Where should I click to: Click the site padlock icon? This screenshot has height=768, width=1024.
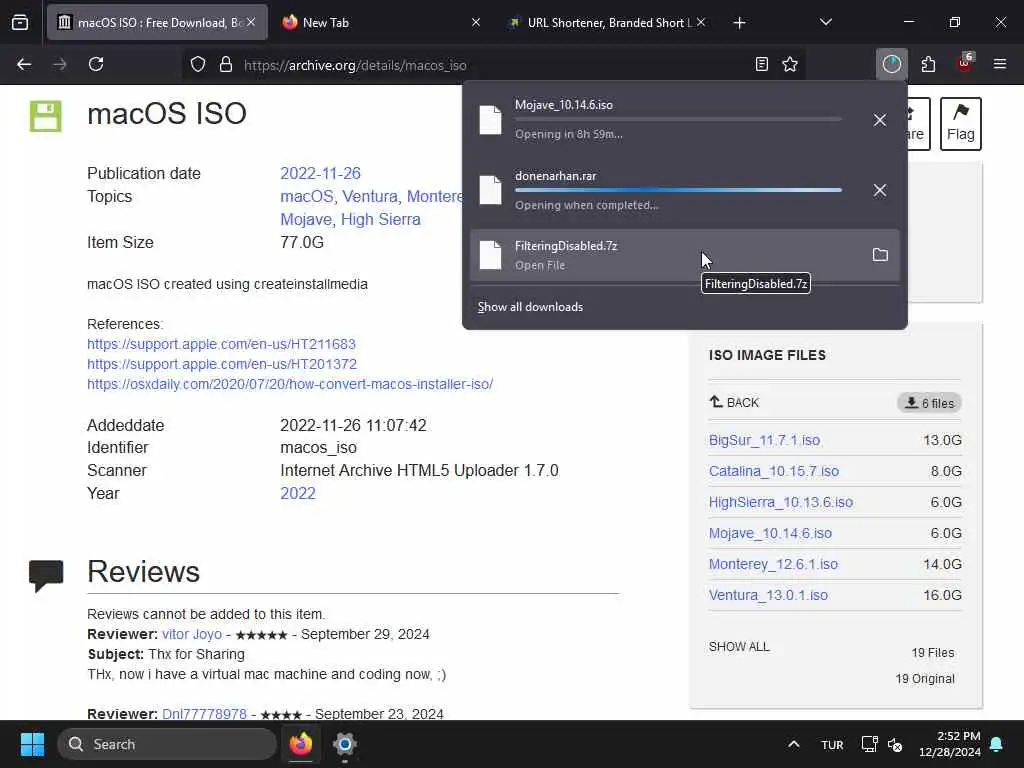click(226, 64)
